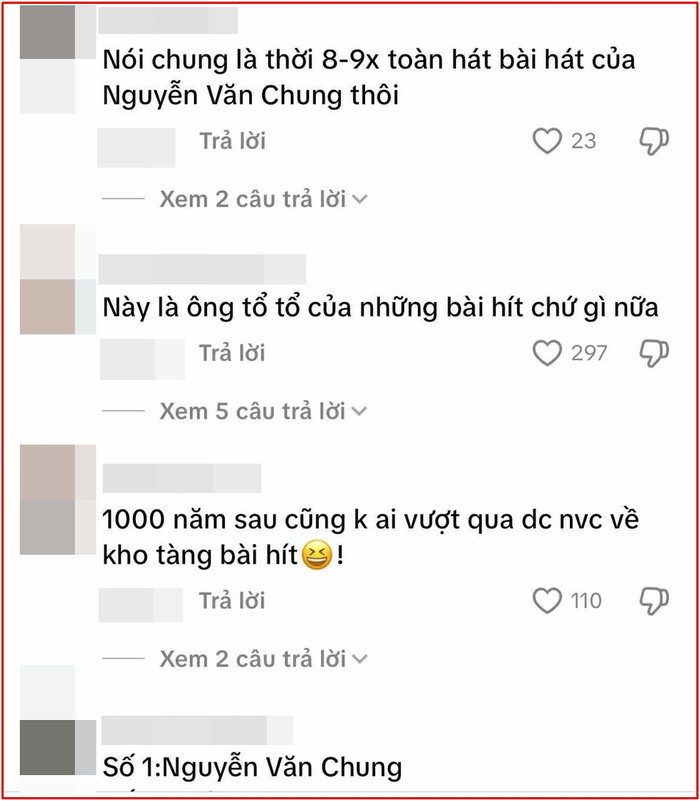700x801 pixels.
Task: Reply to the 'ông tổ tổ' comment
Action: pyautogui.click(x=232, y=353)
